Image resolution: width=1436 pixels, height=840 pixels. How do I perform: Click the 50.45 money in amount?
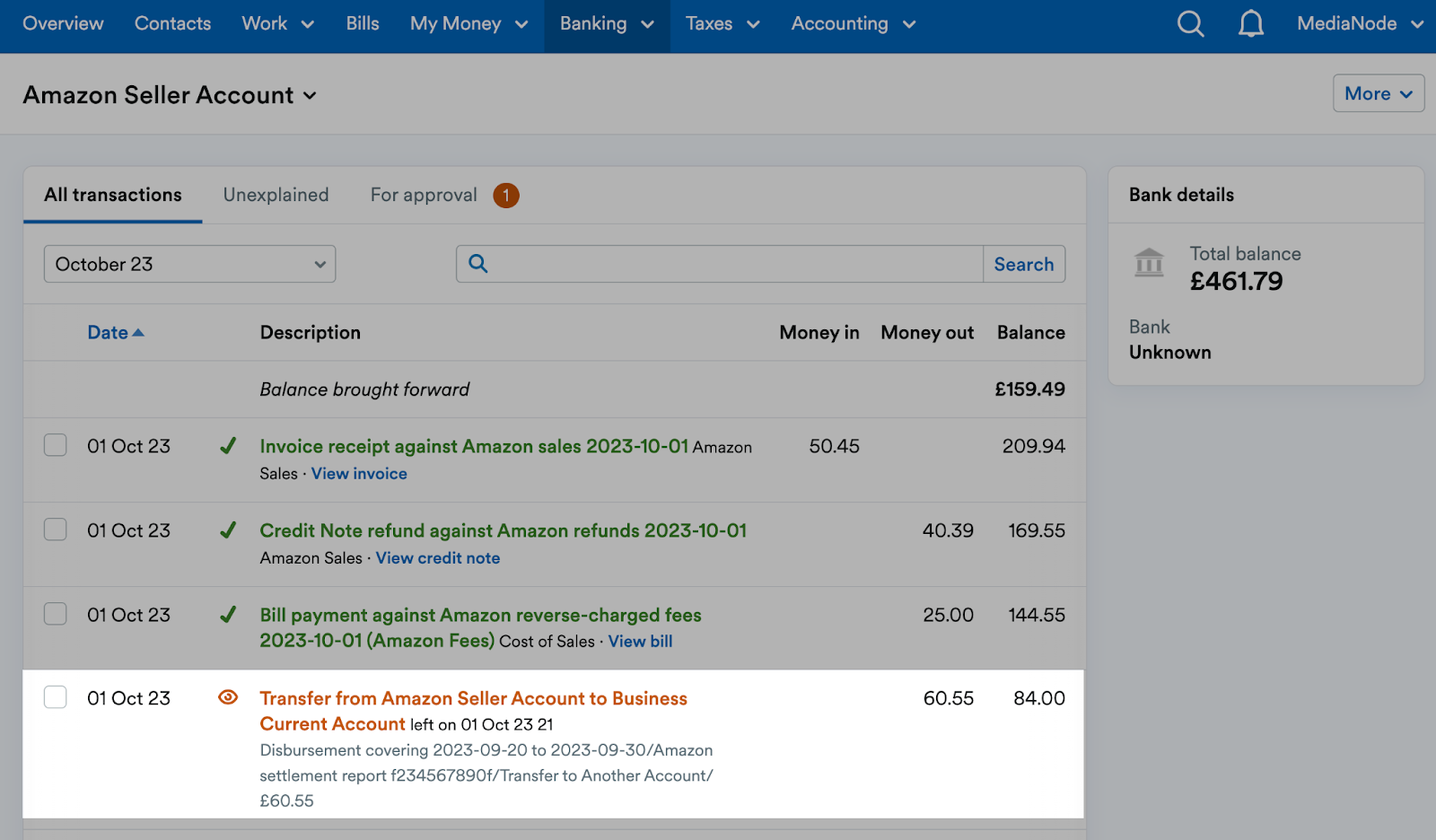click(x=835, y=446)
